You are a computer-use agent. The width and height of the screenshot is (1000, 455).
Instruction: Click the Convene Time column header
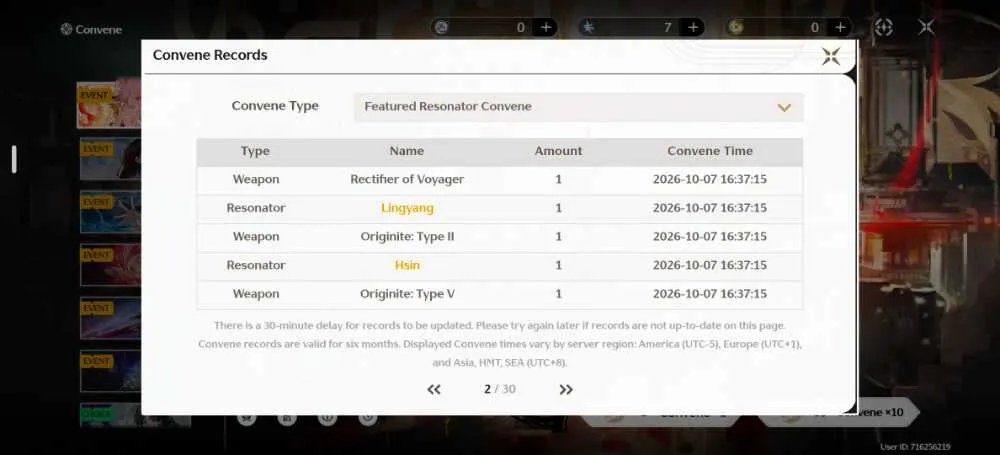click(x=710, y=151)
